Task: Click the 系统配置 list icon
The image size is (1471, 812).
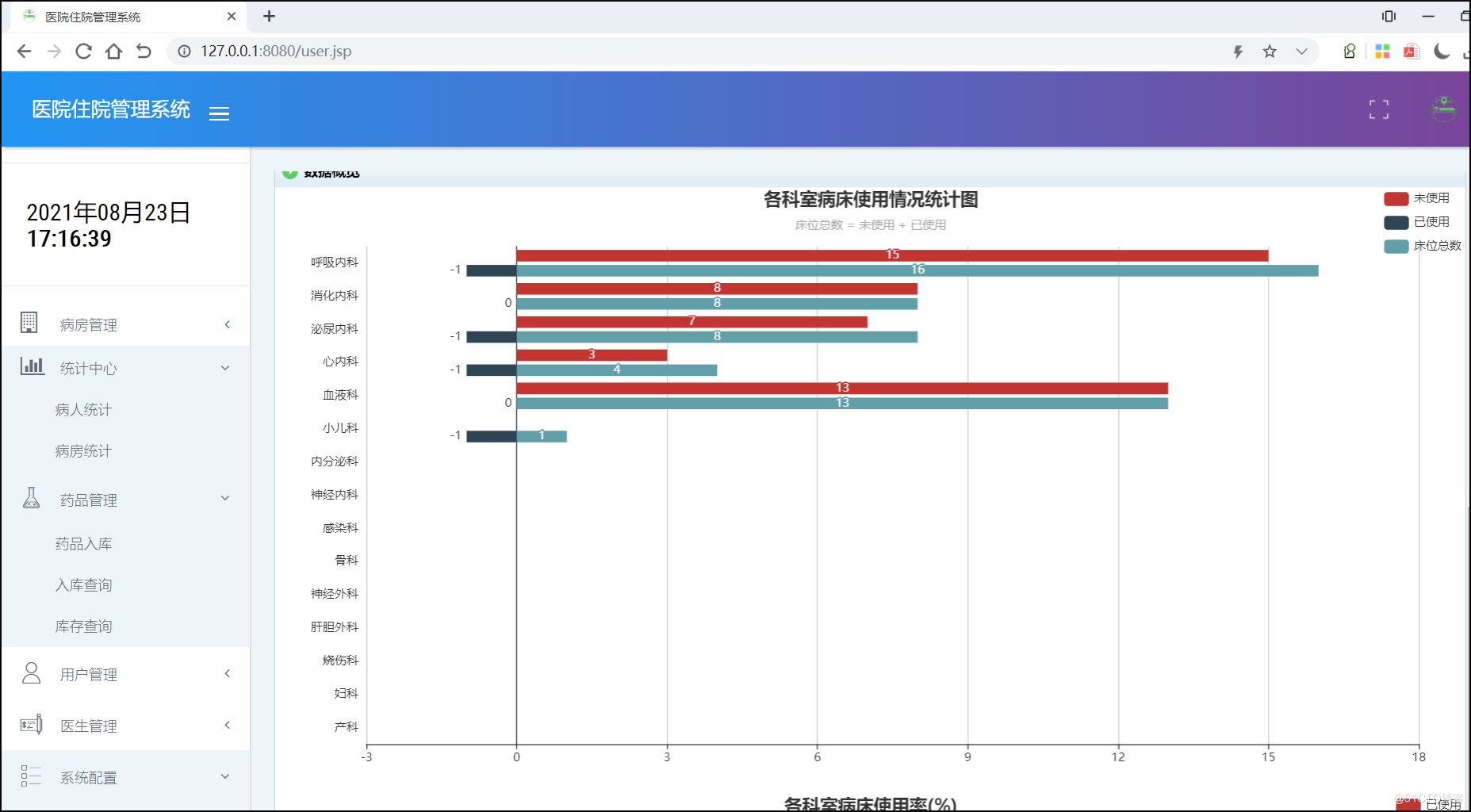Action: [x=32, y=776]
